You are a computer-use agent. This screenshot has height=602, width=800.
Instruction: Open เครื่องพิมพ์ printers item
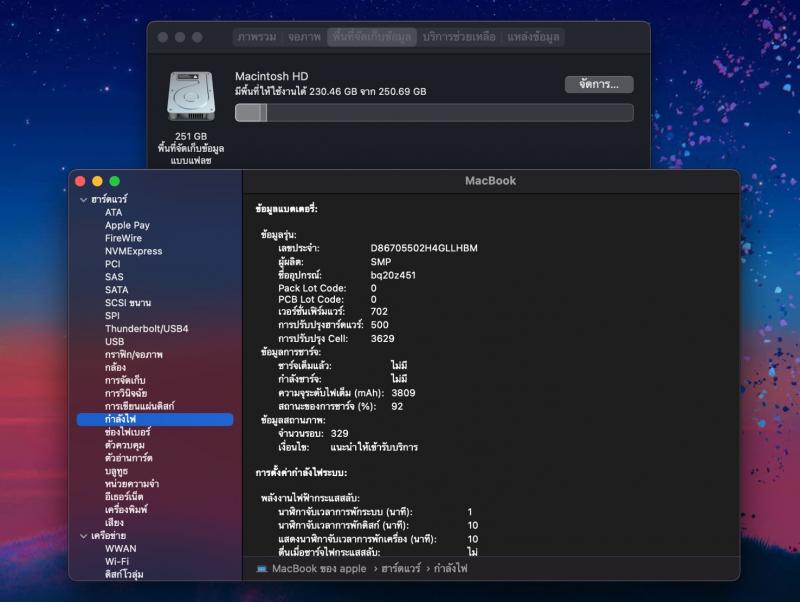click(126, 510)
